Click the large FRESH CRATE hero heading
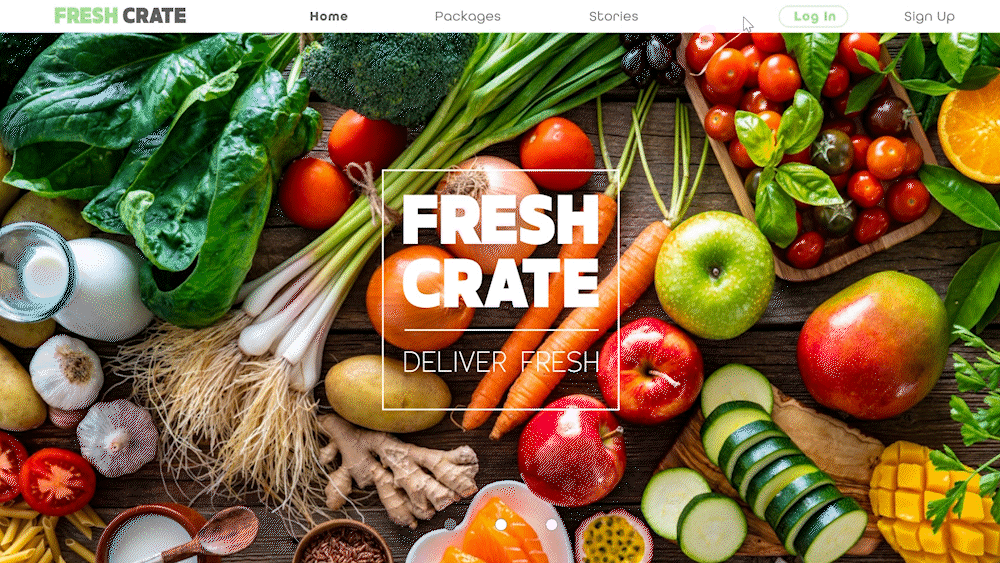The image size is (1000, 563). coord(501,251)
